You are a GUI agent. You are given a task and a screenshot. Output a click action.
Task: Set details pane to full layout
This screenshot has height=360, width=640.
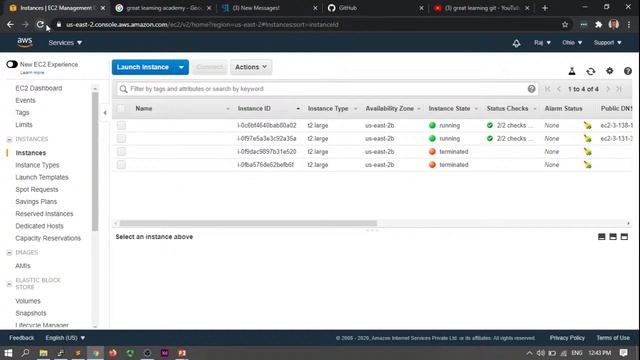coord(624,237)
